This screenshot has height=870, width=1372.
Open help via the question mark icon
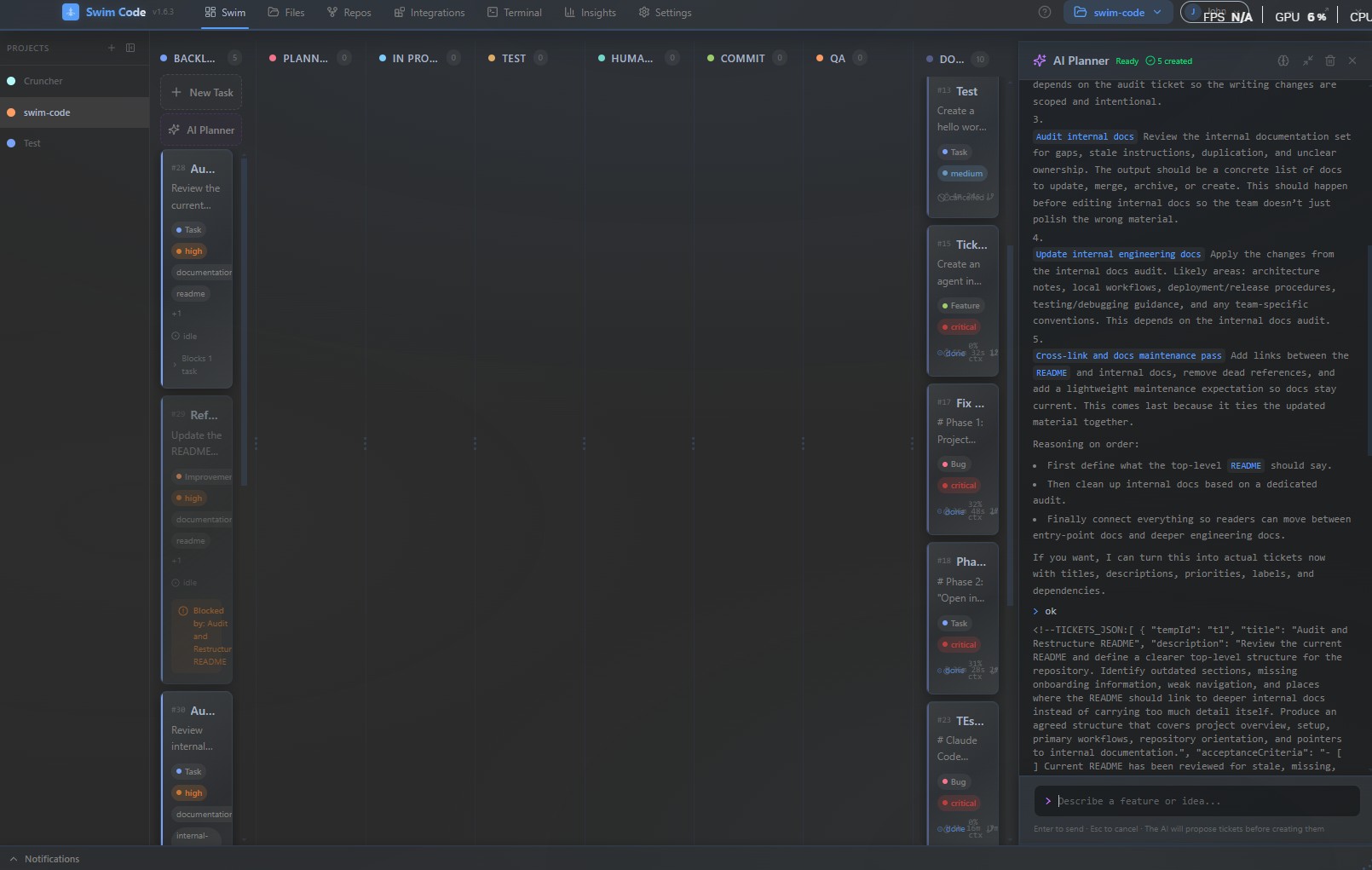click(1044, 12)
